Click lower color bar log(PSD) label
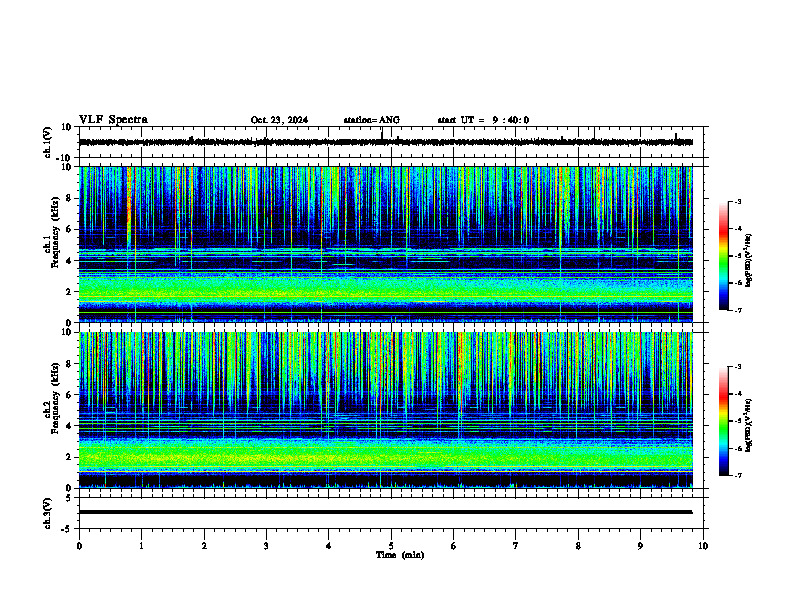The width and height of the screenshot is (792, 612). (x=749, y=426)
